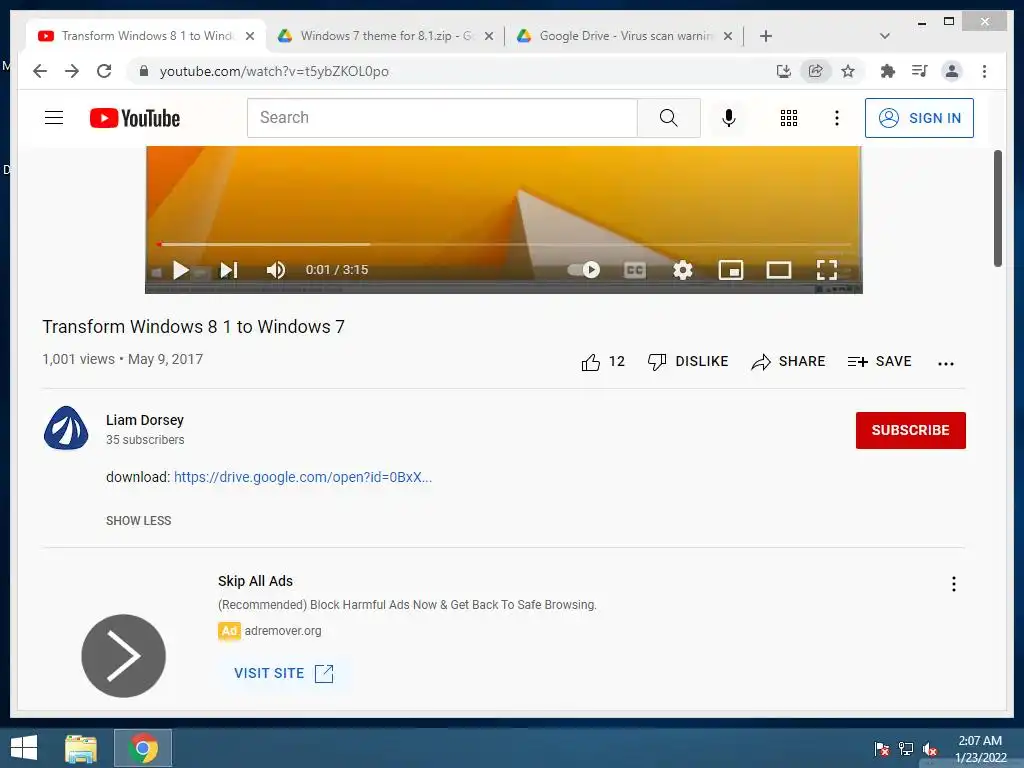Sign in to YouTube

coord(919,118)
